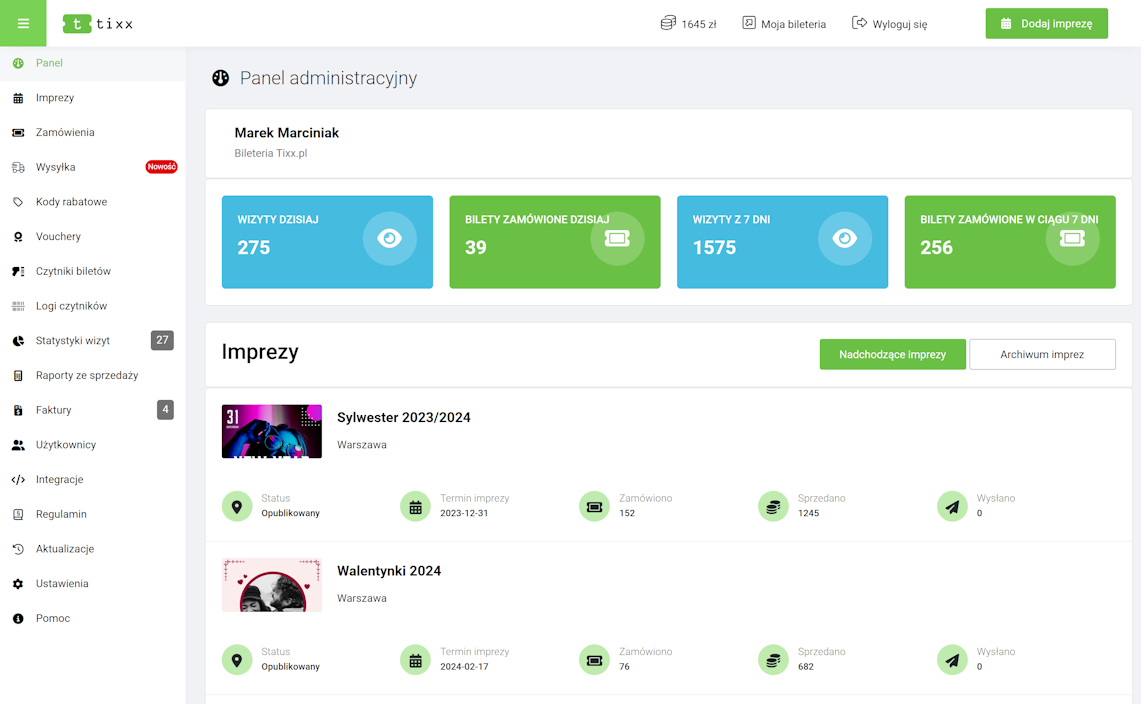This screenshot has width=1141, height=704.
Task: Log out via Wyloguj się
Action: tap(889, 24)
